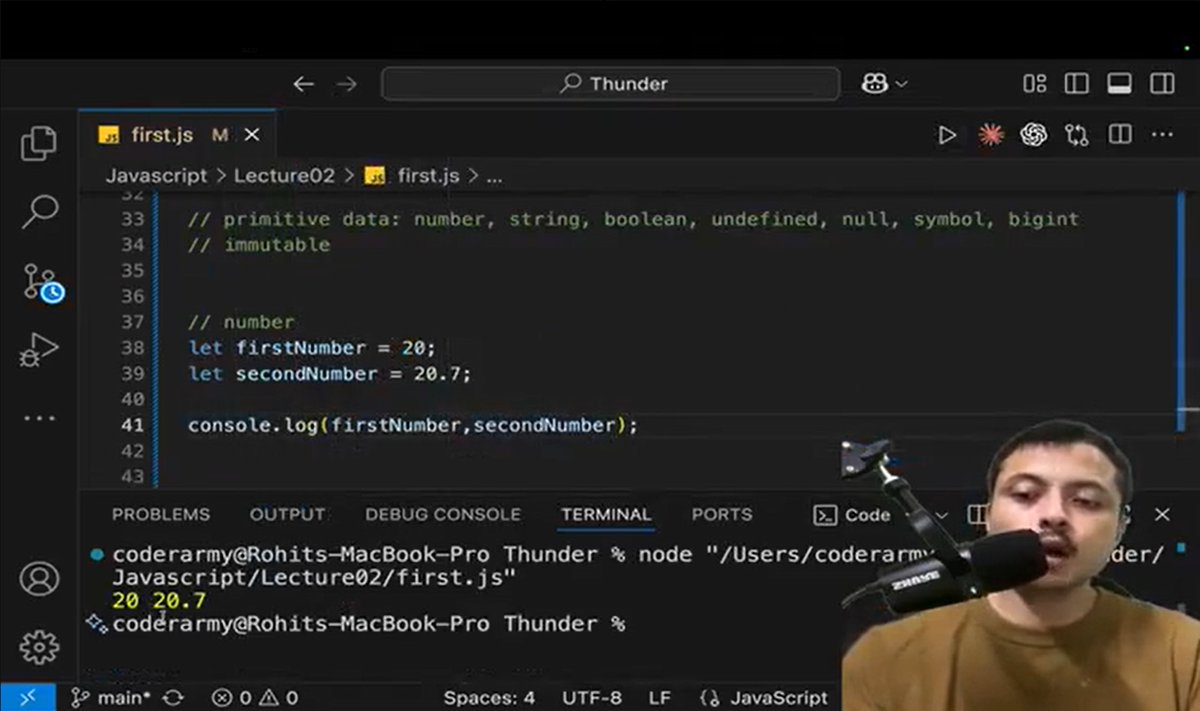Click Javascript breadcrumb folder
Viewport: 1200px width, 711px height.
click(x=156, y=175)
